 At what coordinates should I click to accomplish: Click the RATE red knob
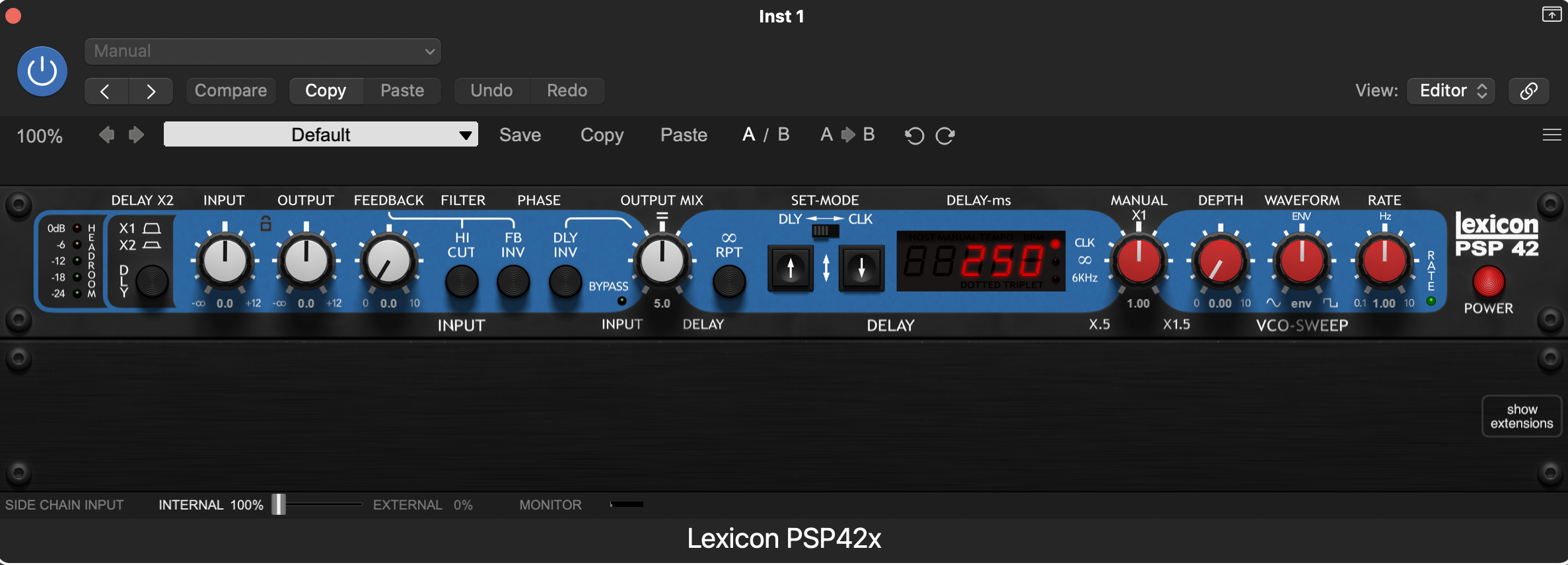pyautogui.click(x=1384, y=261)
